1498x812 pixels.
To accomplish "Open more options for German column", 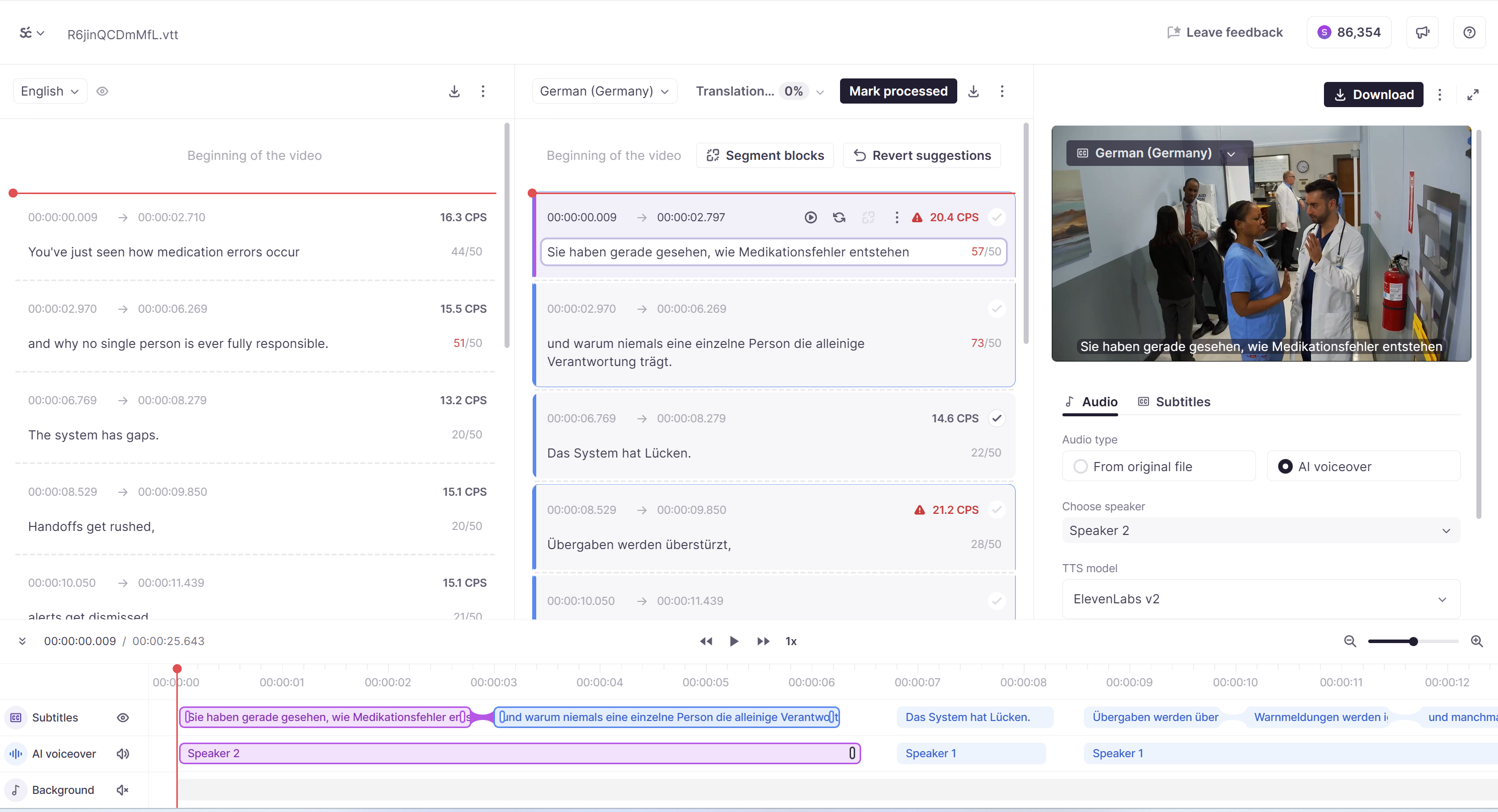I will (x=1002, y=91).
